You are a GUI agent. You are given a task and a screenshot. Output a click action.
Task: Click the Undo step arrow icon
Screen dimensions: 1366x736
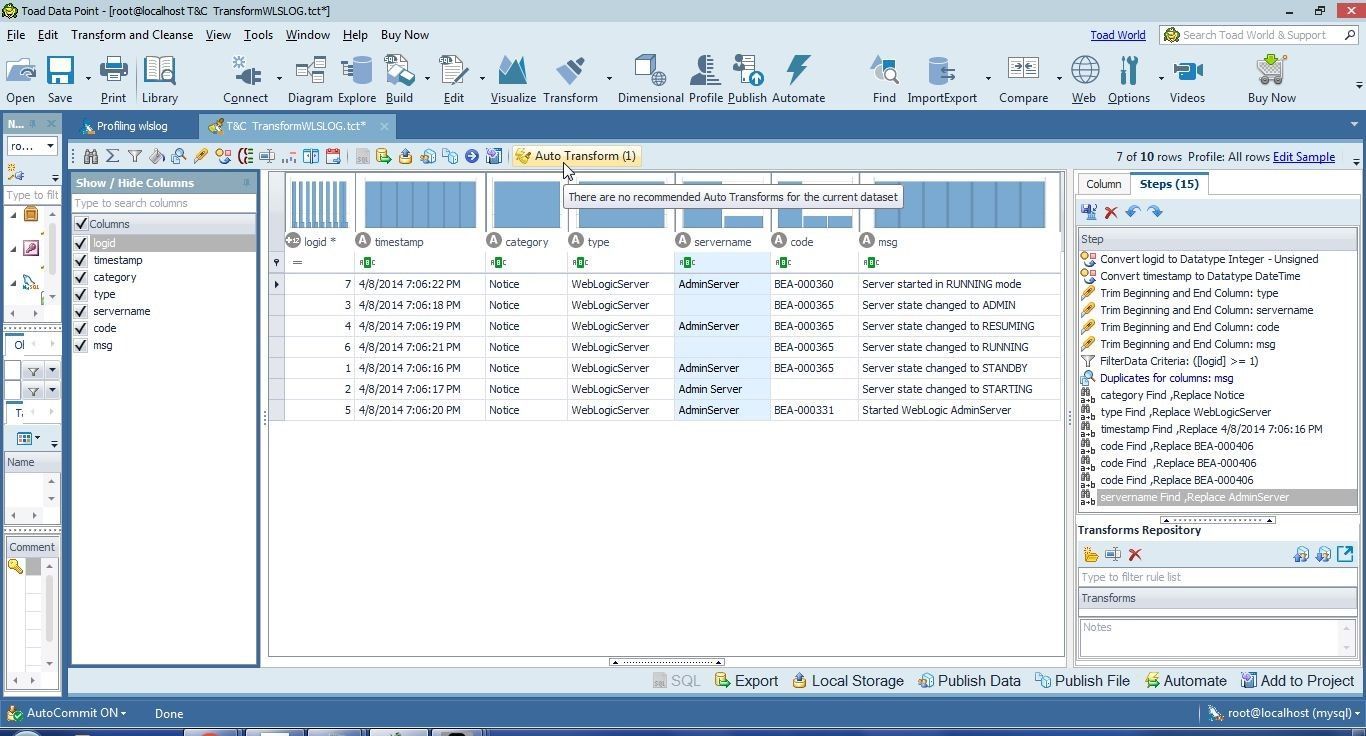click(x=1133, y=212)
